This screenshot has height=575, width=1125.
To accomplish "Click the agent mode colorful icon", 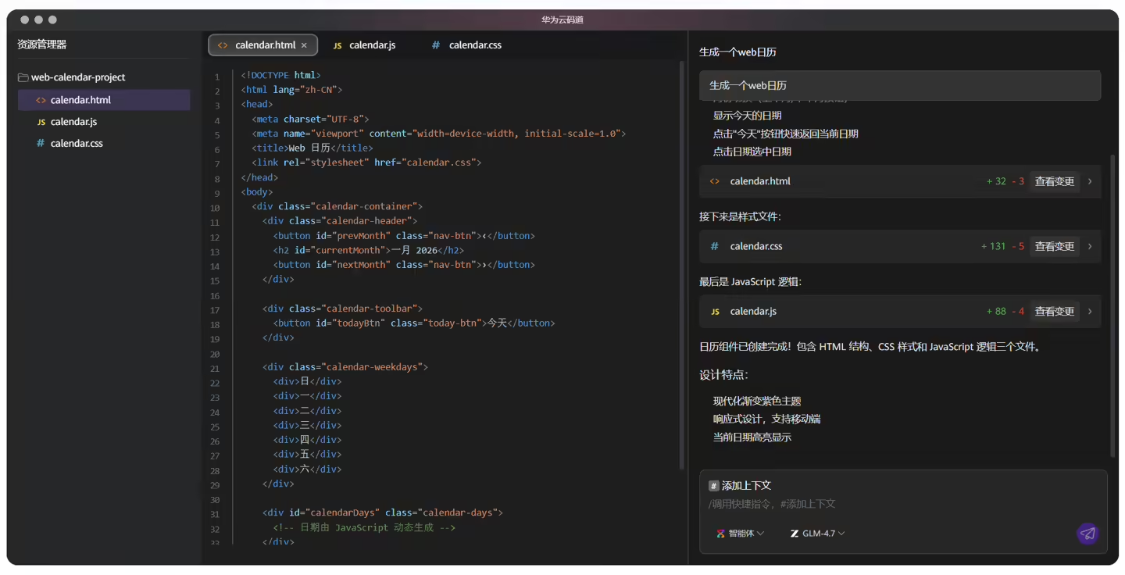I will click(x=720, y=533).
